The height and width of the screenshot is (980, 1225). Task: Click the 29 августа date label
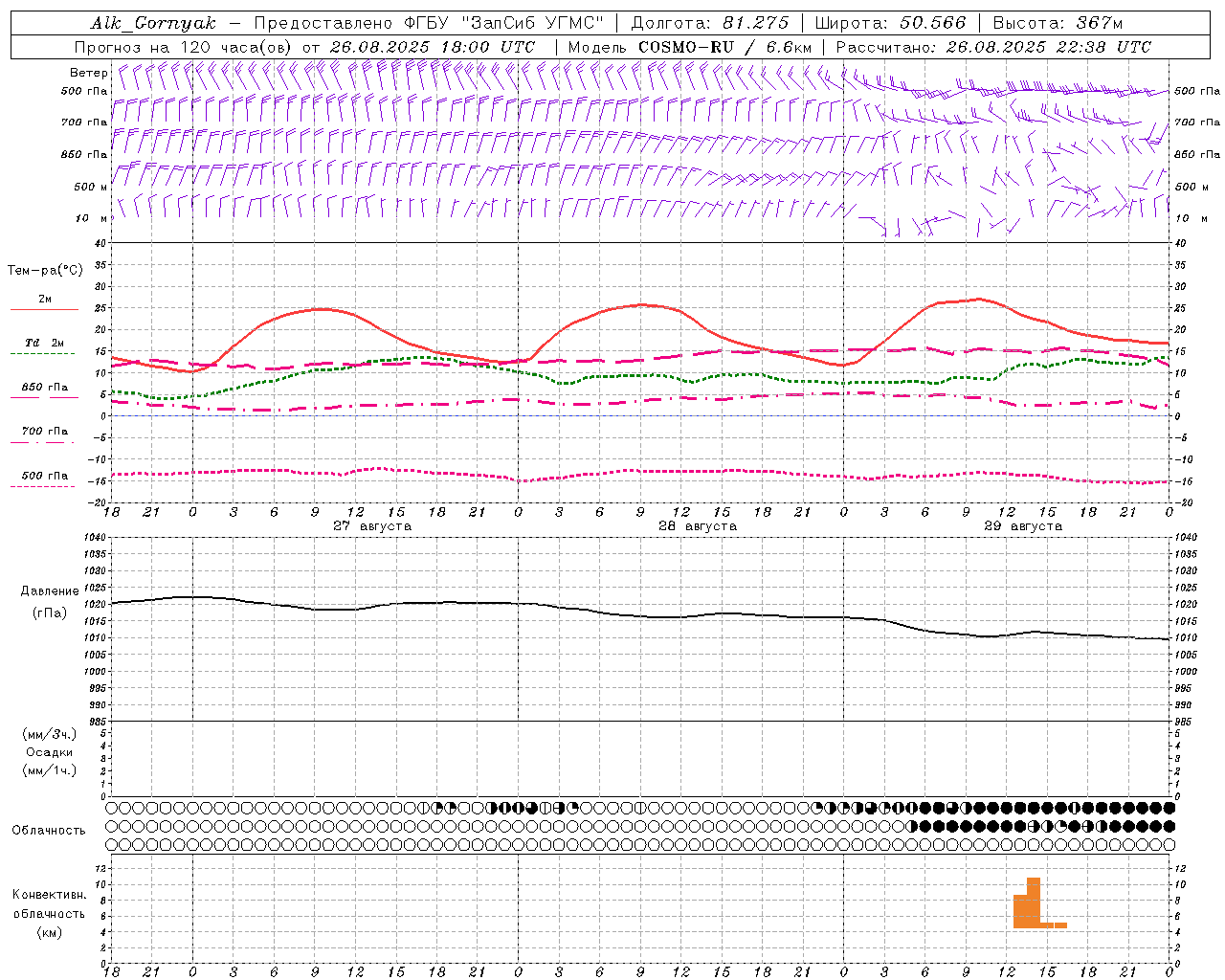point(1022,526)
